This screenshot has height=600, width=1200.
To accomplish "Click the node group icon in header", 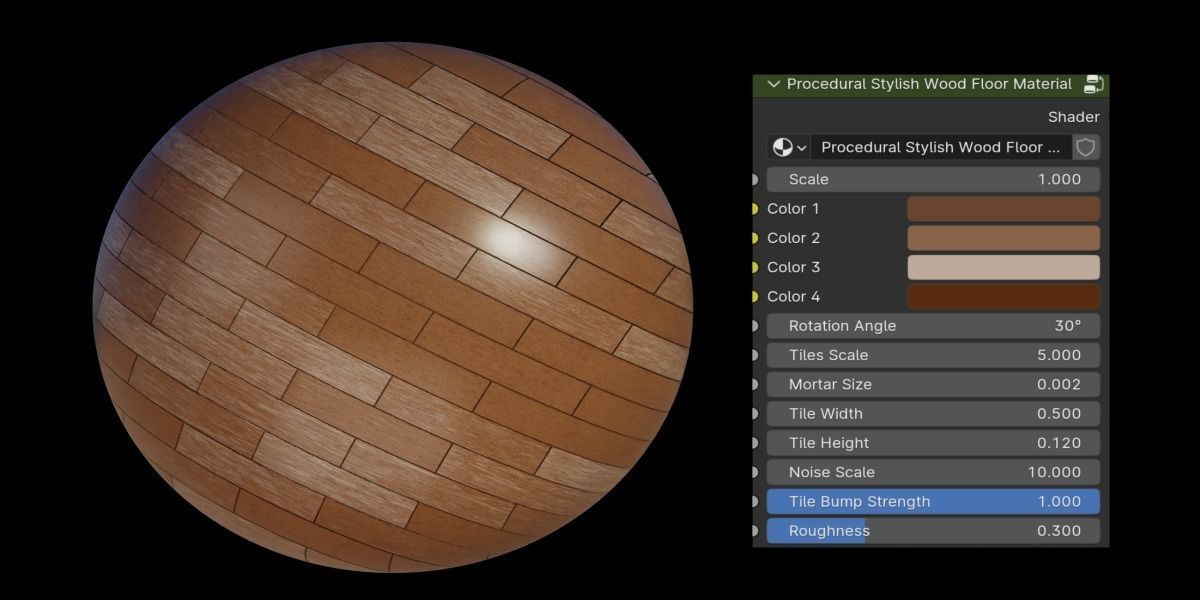I will (x=1093, y=84).
